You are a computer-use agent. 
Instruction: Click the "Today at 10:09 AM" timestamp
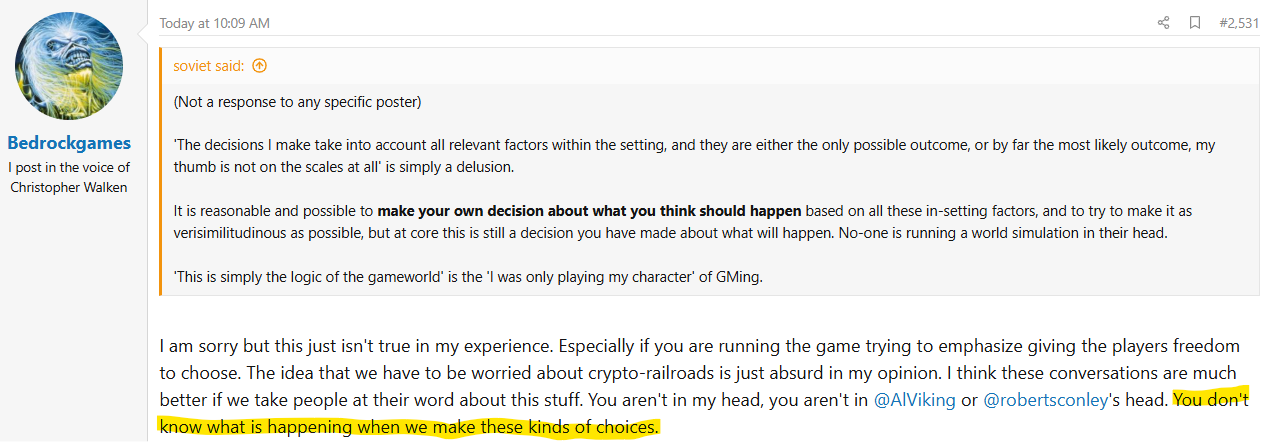[214, 23]
